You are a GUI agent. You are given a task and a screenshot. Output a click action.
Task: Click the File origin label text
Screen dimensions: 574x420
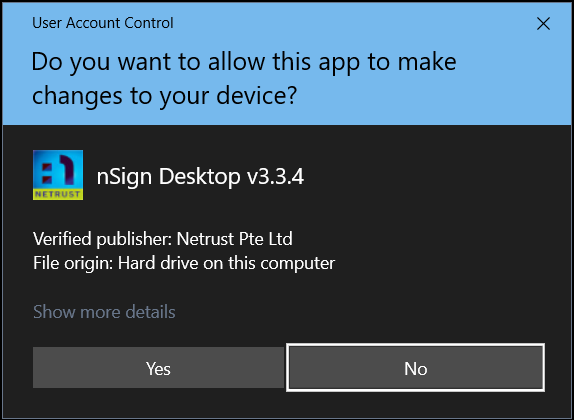73,263
